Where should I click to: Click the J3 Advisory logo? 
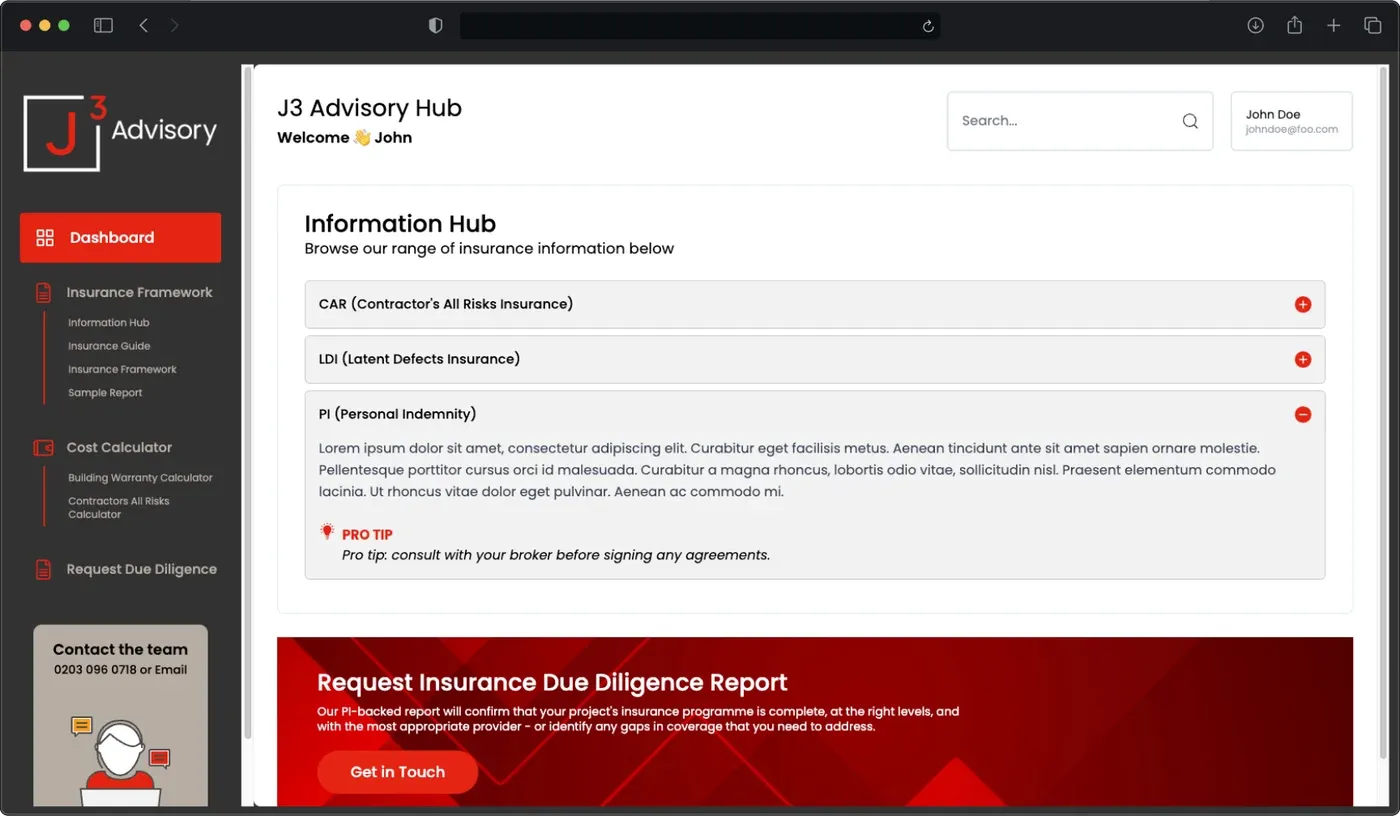[x=120, y=133]
